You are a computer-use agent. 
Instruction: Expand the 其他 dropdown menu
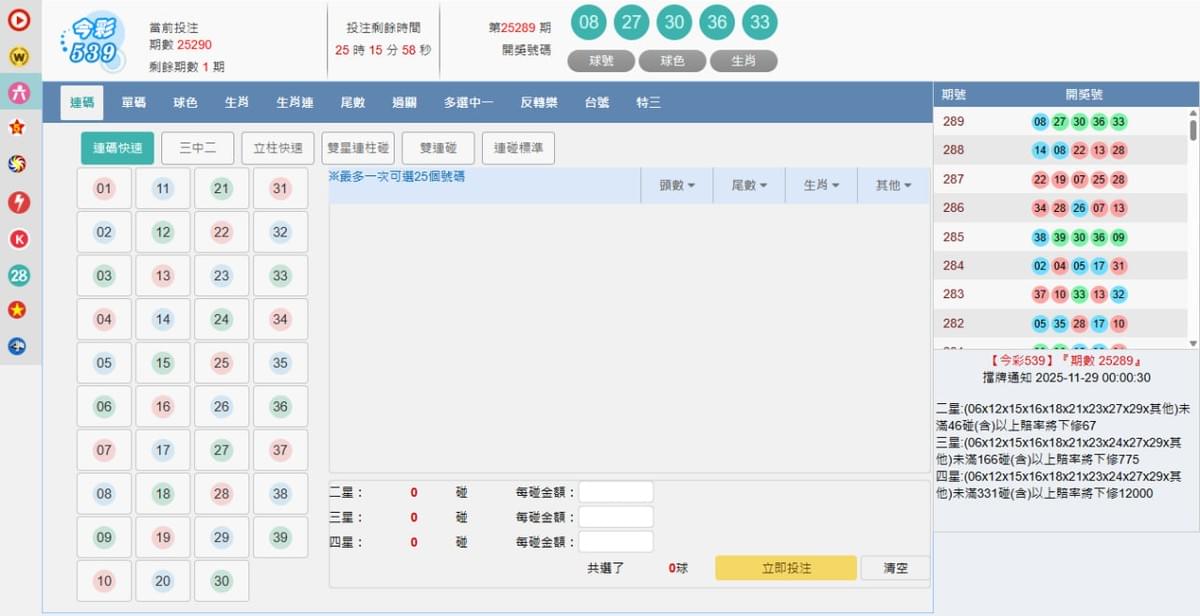click(893, 185)
